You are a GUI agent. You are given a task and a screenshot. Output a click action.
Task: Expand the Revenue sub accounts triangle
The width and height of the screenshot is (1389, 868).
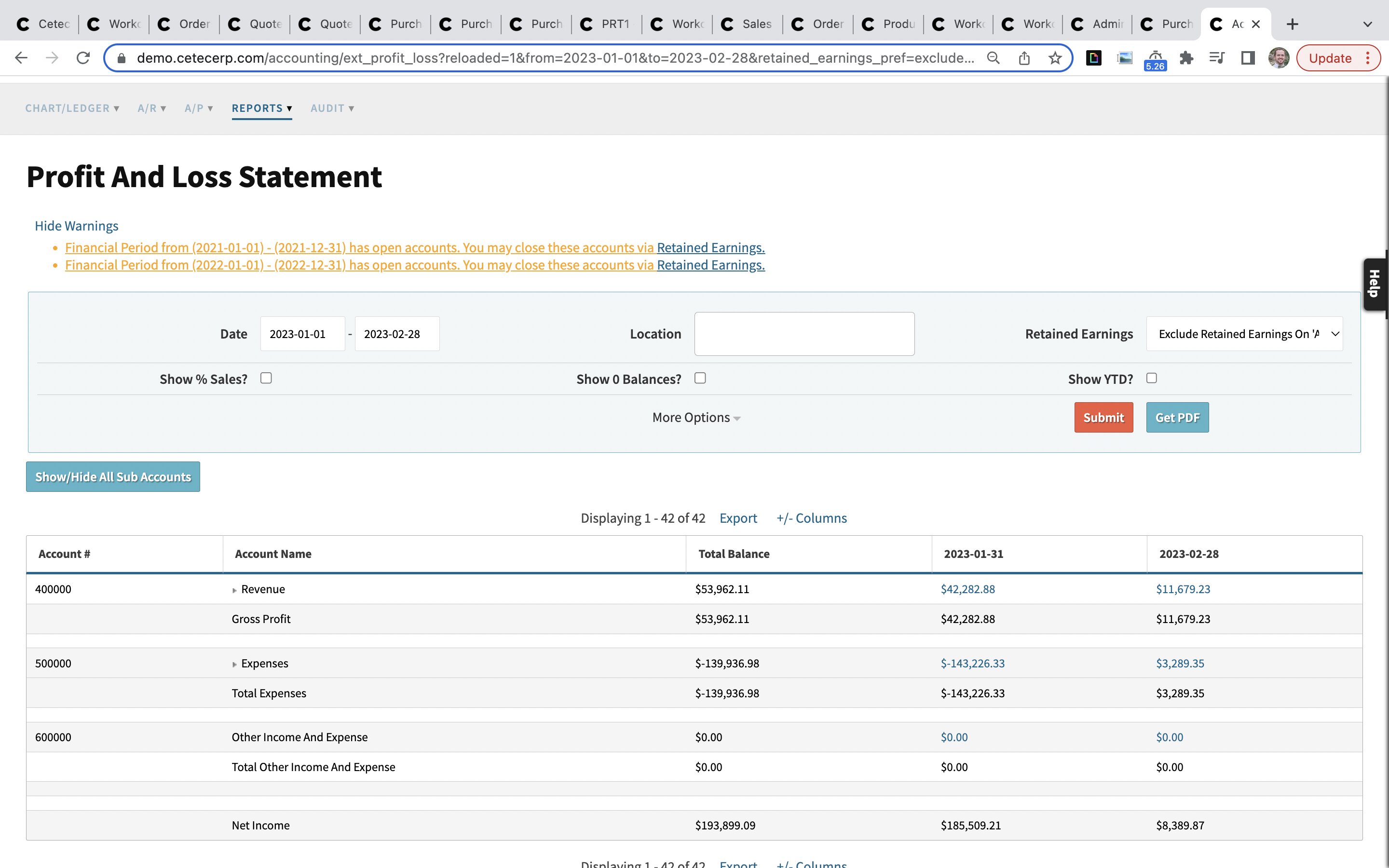[234, 590]
